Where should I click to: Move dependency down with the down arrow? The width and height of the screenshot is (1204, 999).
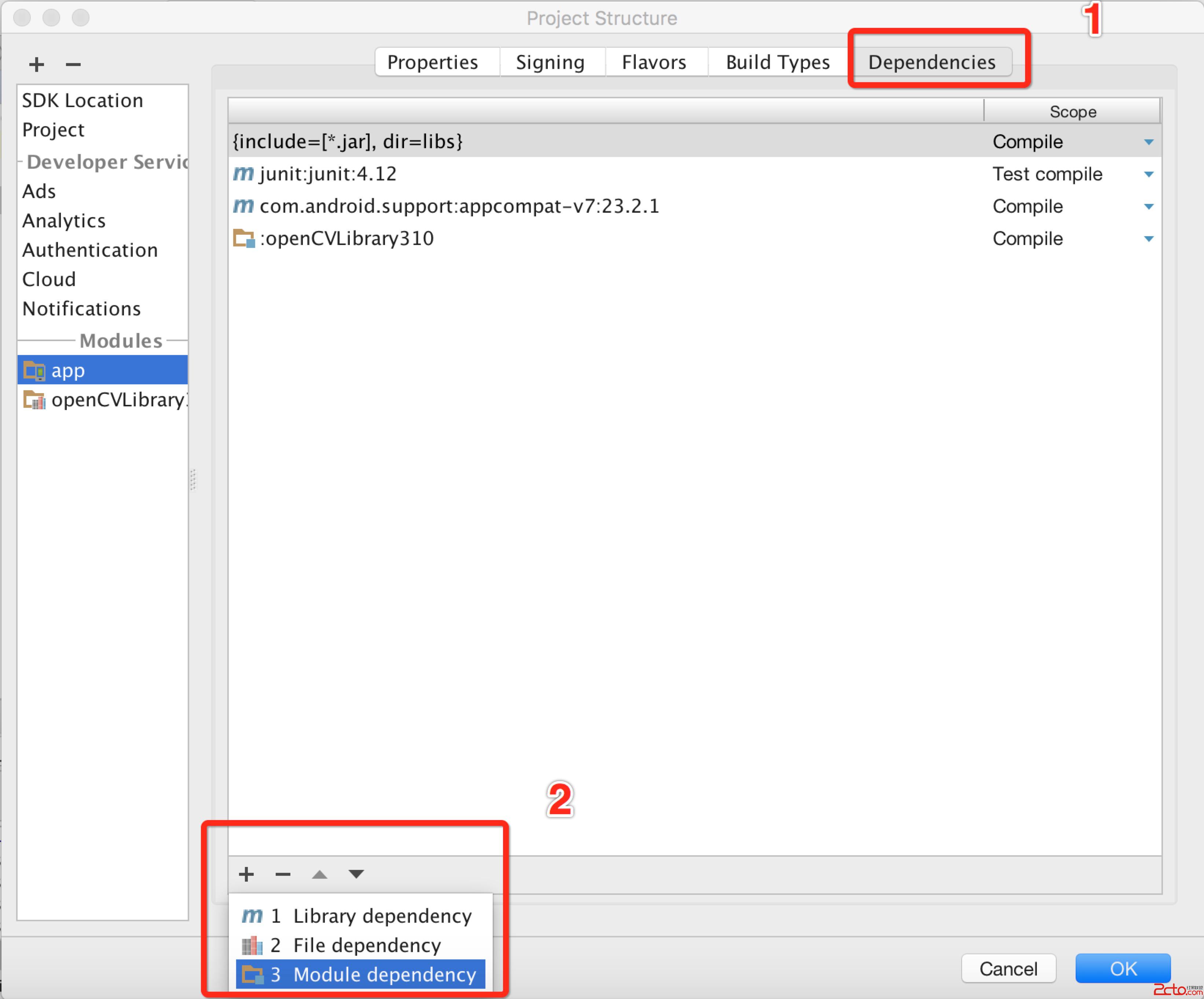click(356, 874)
